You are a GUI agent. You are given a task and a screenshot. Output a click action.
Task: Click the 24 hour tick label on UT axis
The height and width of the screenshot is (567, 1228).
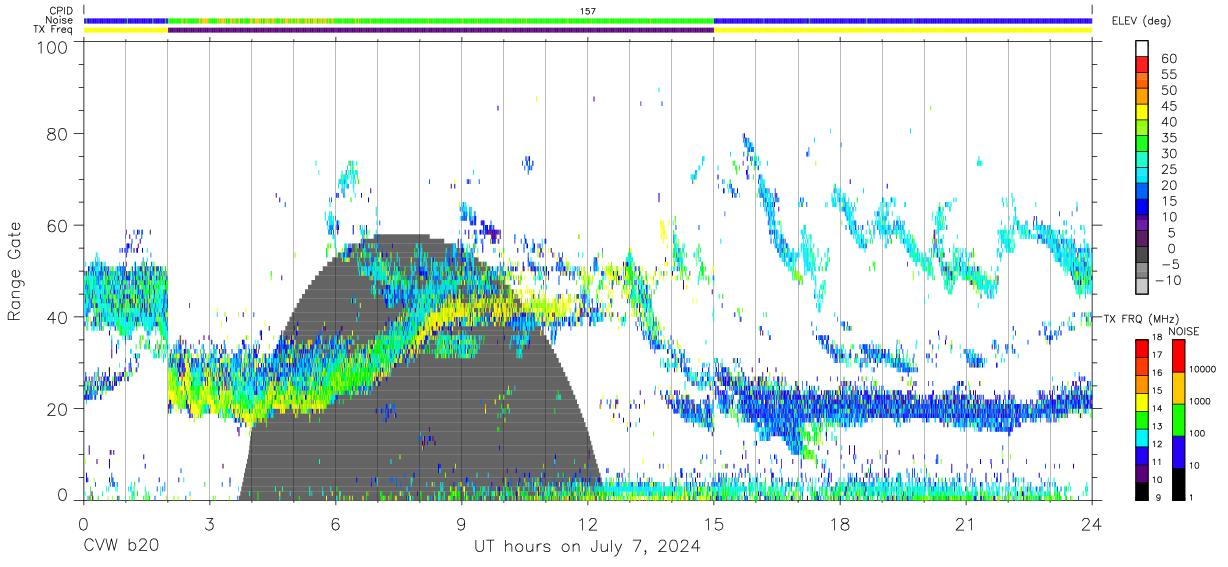coord(1091,523)
